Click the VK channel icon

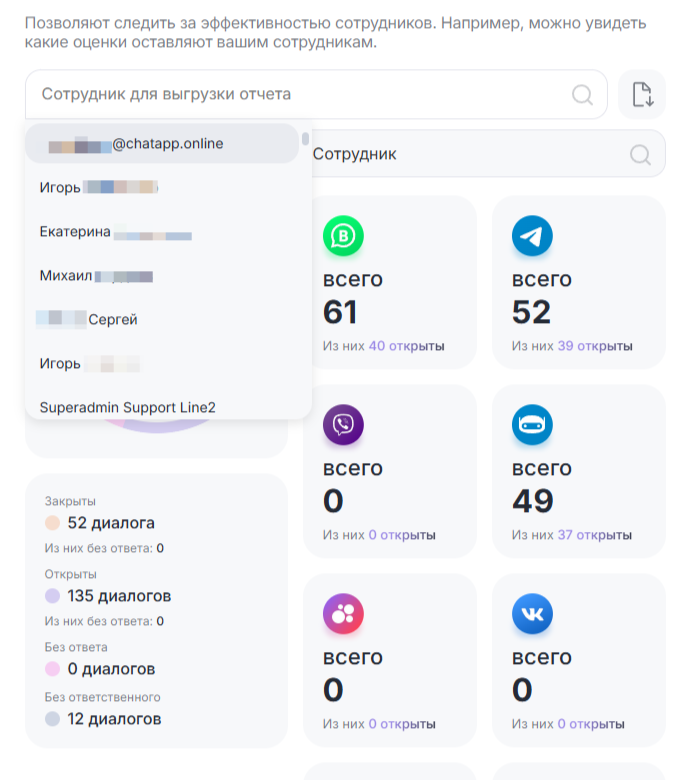click(532, 614)
